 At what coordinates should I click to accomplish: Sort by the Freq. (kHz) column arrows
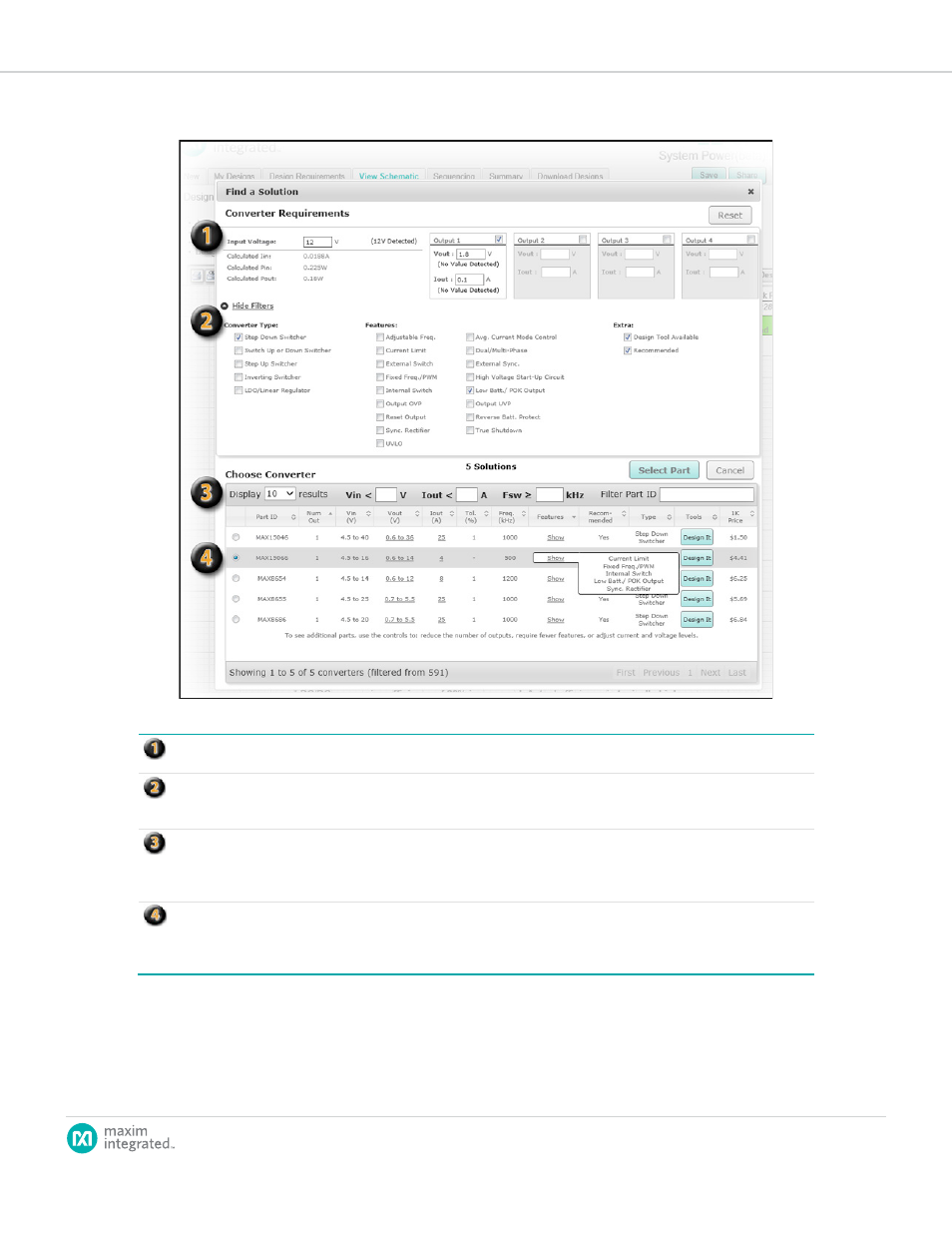coord(524,514)
